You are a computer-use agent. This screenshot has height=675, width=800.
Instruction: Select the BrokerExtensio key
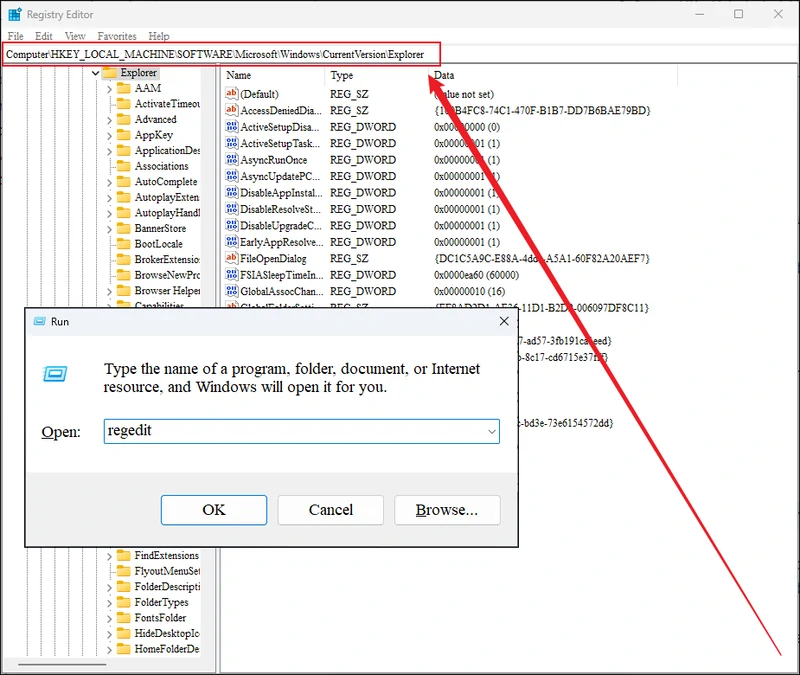pos(167,259)
